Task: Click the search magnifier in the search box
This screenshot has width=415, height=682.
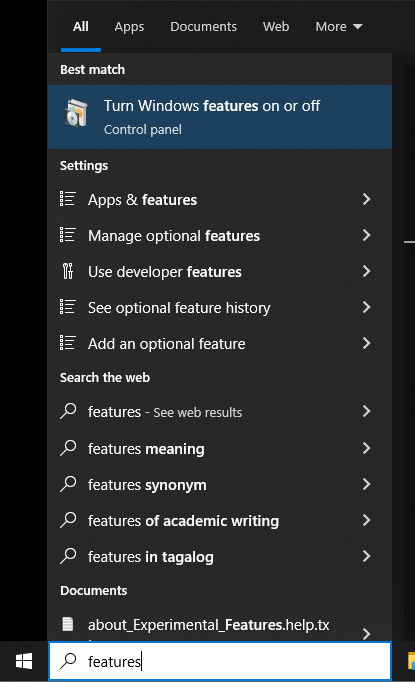Action: (x=68, y=661)
